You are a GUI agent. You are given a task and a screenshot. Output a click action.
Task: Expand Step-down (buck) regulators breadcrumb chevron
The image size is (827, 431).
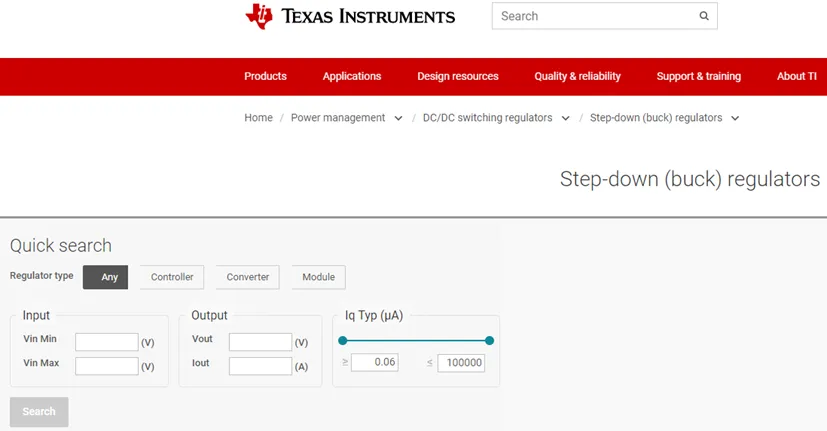735,118
